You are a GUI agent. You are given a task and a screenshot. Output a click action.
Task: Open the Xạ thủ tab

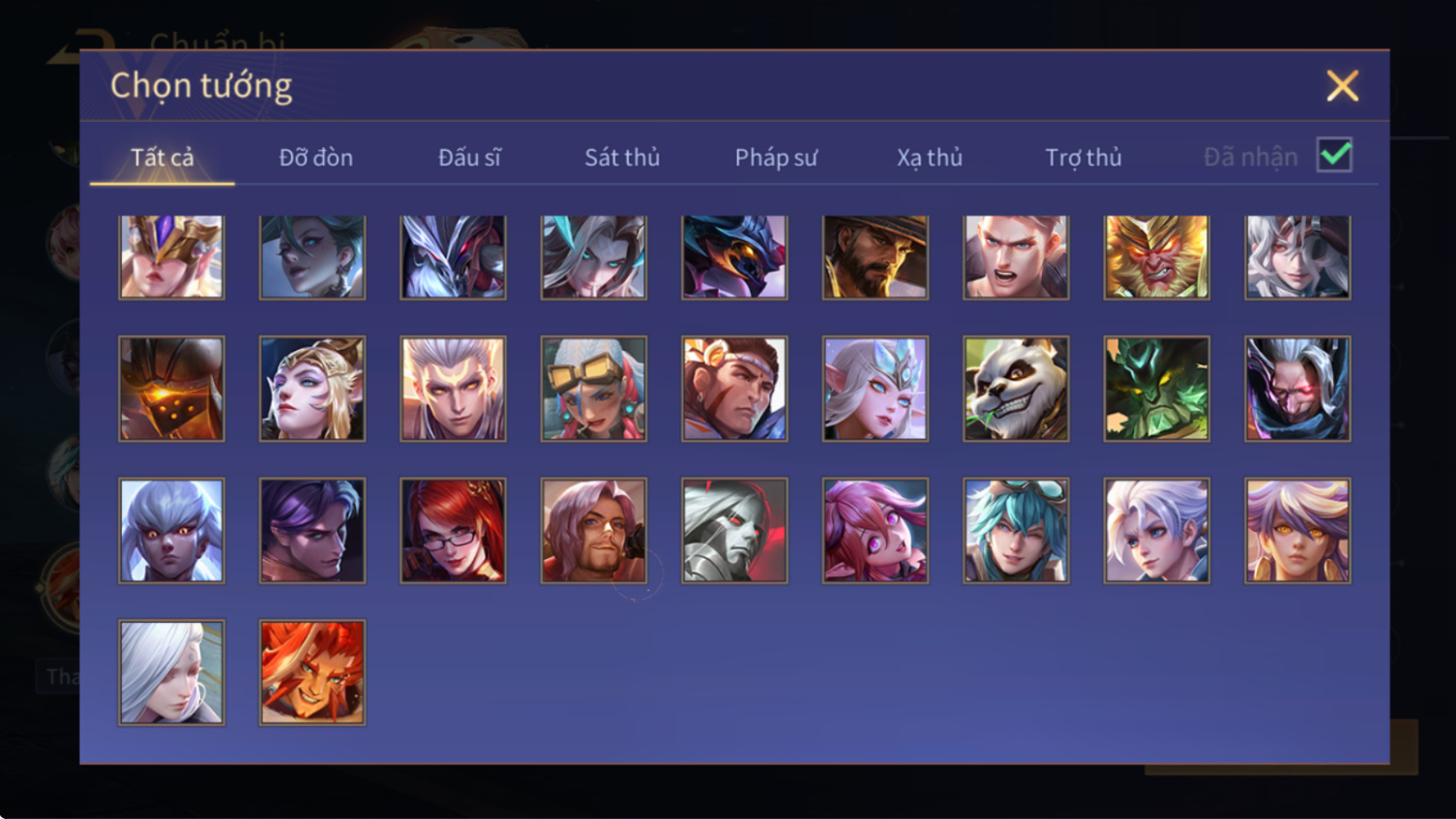pyautogui.click(x=930, y=157)
